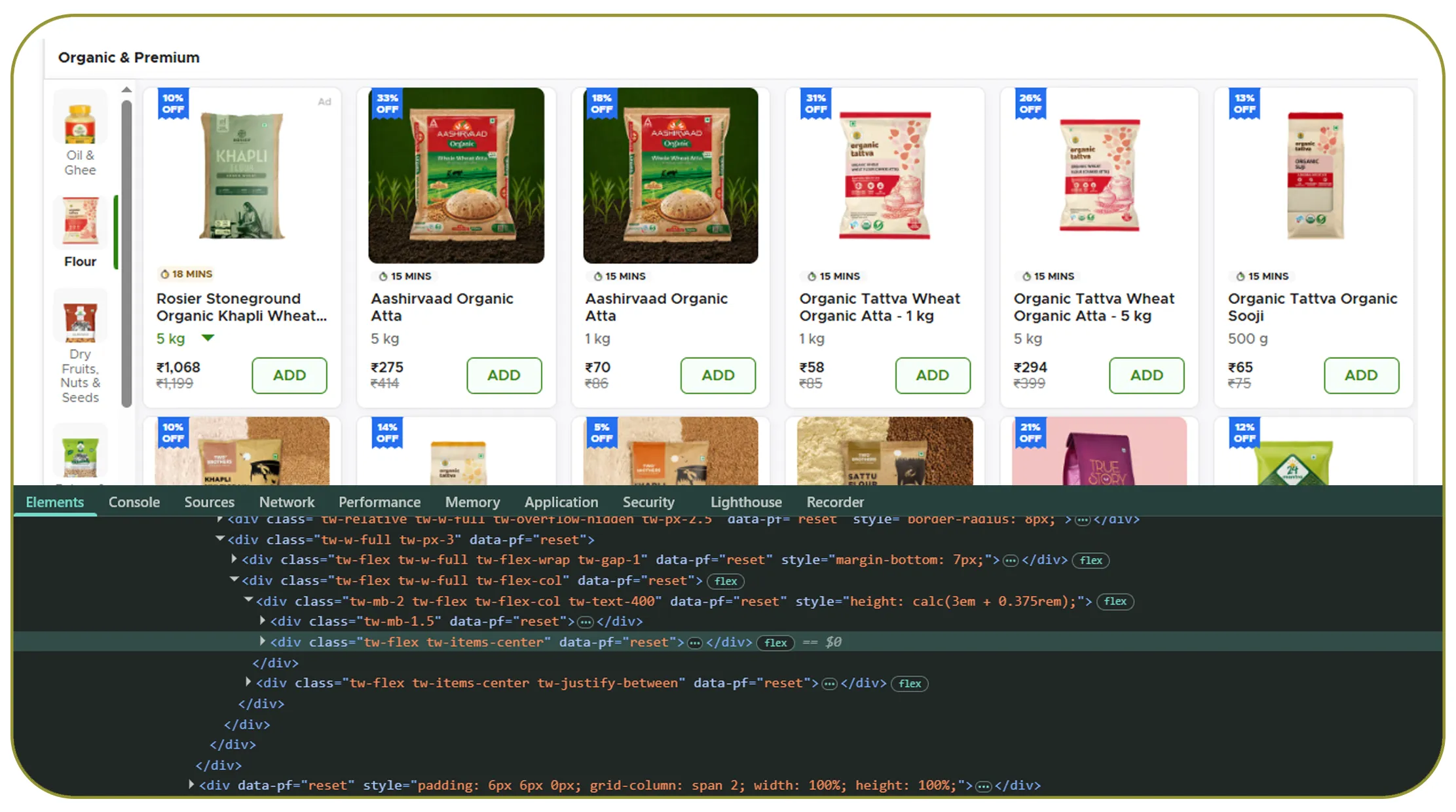Toggle flex badge on margin-bottom div
This screenshot has height=812, width=1456.
(x=1091, y=561)
